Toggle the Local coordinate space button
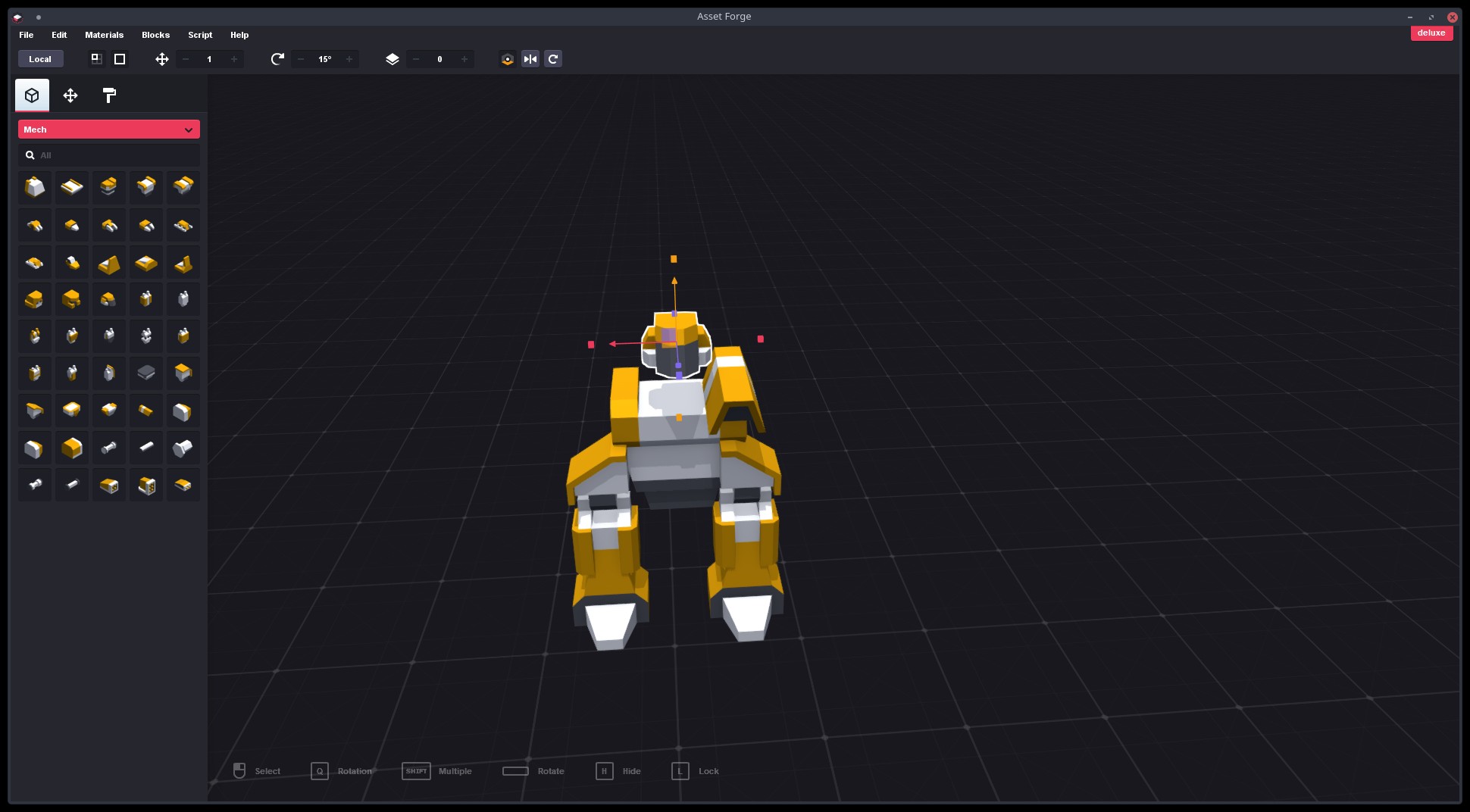This screenshot has width=1470, height=812. 40,59
